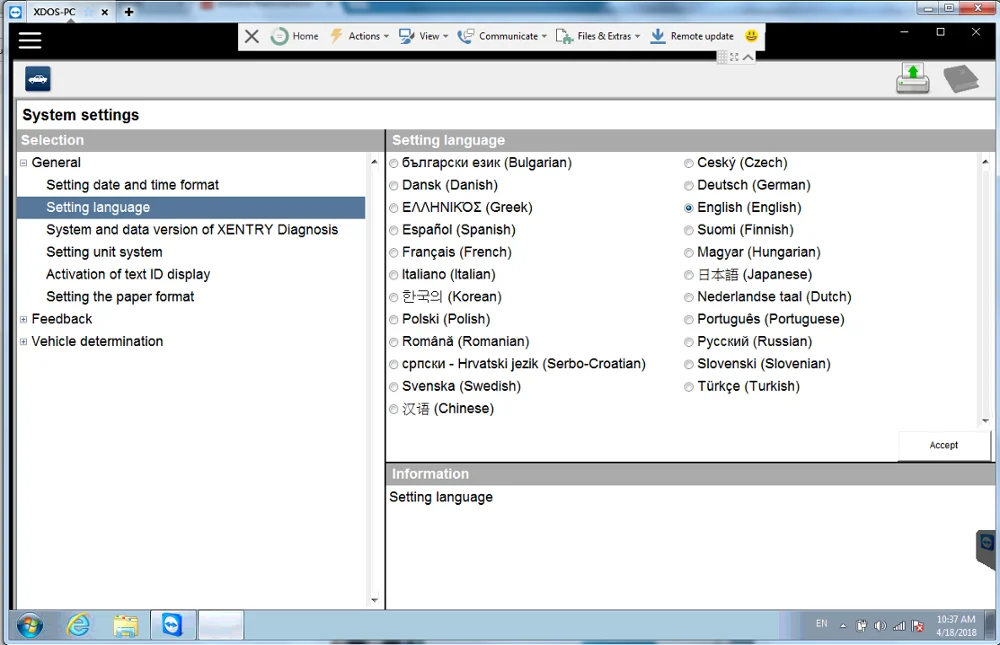Open the Actions dropdown menu

pyautogui.click(x=359, y=36)
